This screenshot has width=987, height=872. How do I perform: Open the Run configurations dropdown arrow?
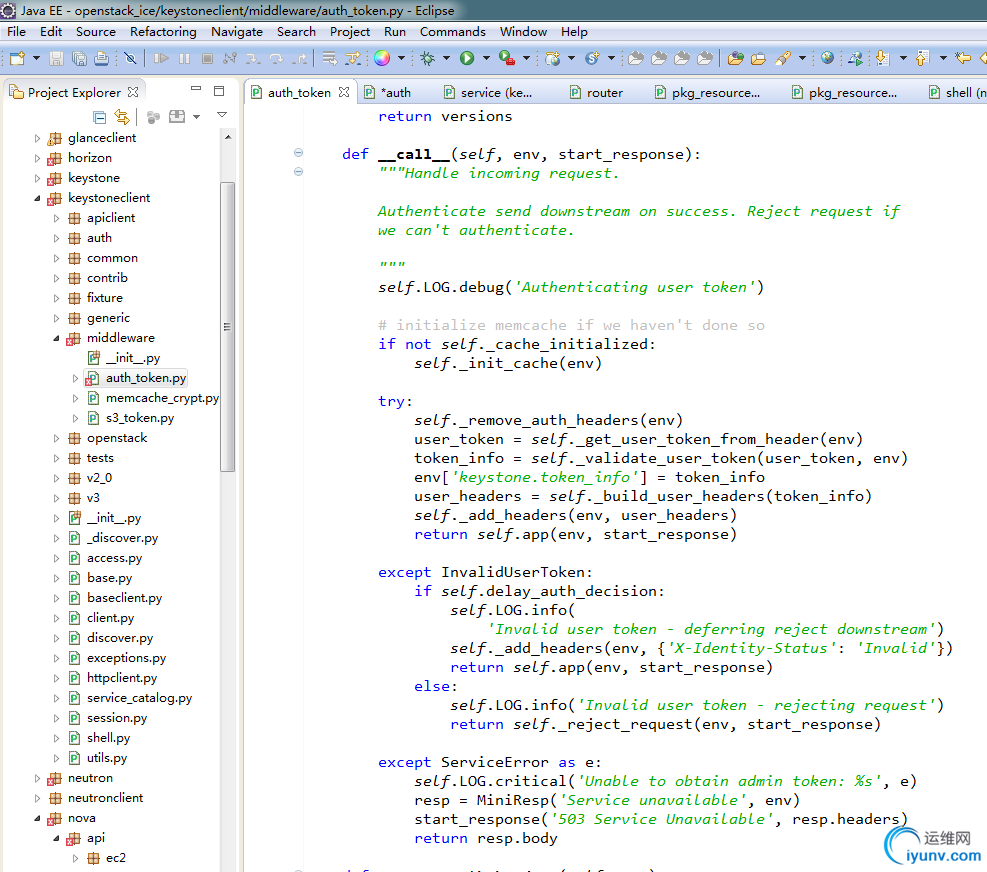coord(486,59)
